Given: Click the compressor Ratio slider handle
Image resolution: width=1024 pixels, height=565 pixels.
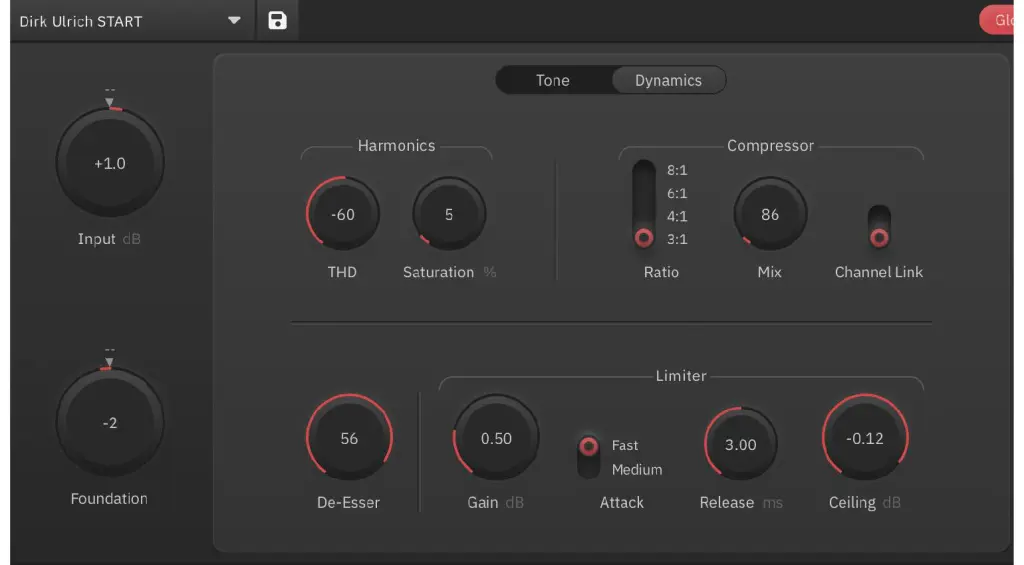Looking at the screenshot, I should coord(644,238).
